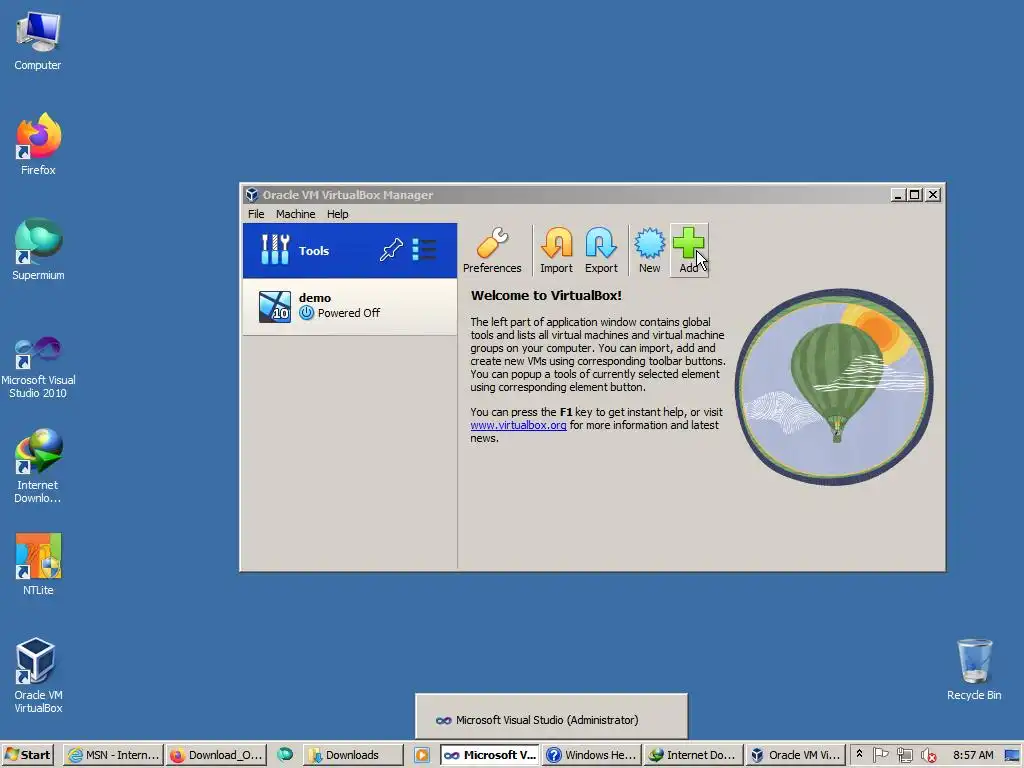Image resolution: width=1024 pixels, height=768 pixels.
Task: Click the Microsoft Visual Studio (Administrator) preview
Action: (551, 716)
